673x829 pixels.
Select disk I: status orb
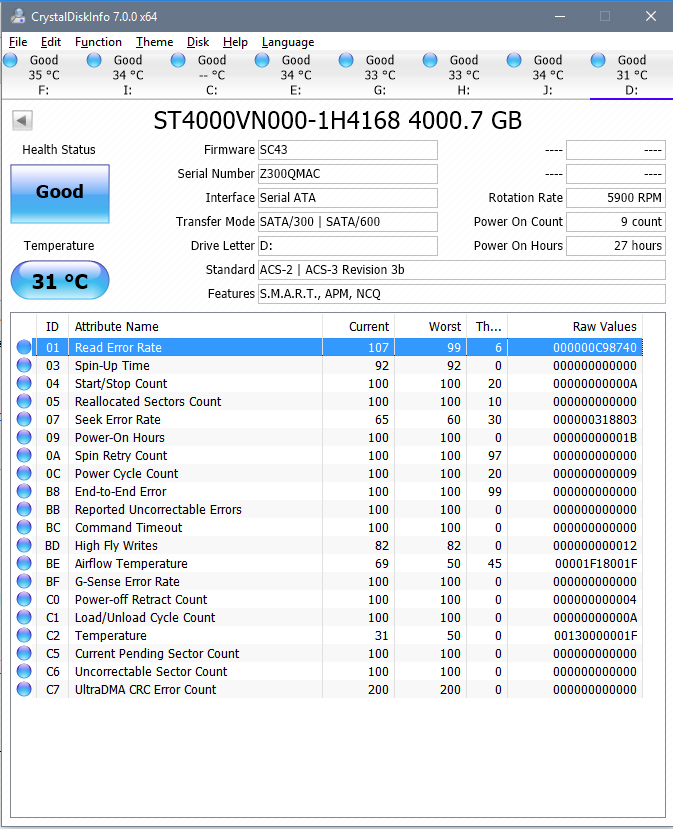coord(94,60)
